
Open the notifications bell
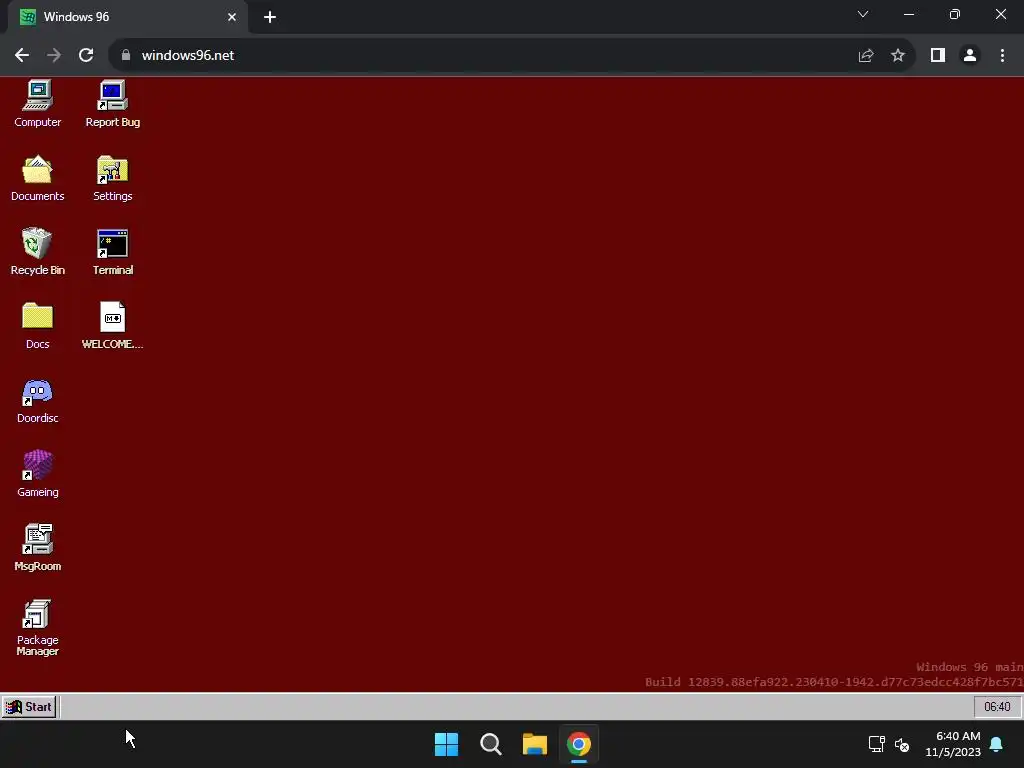[x=997, y=744]
